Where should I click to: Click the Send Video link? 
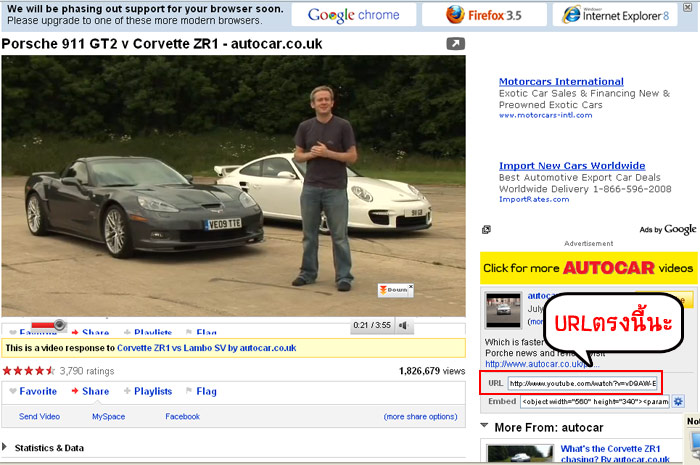[x=39, y=416]
